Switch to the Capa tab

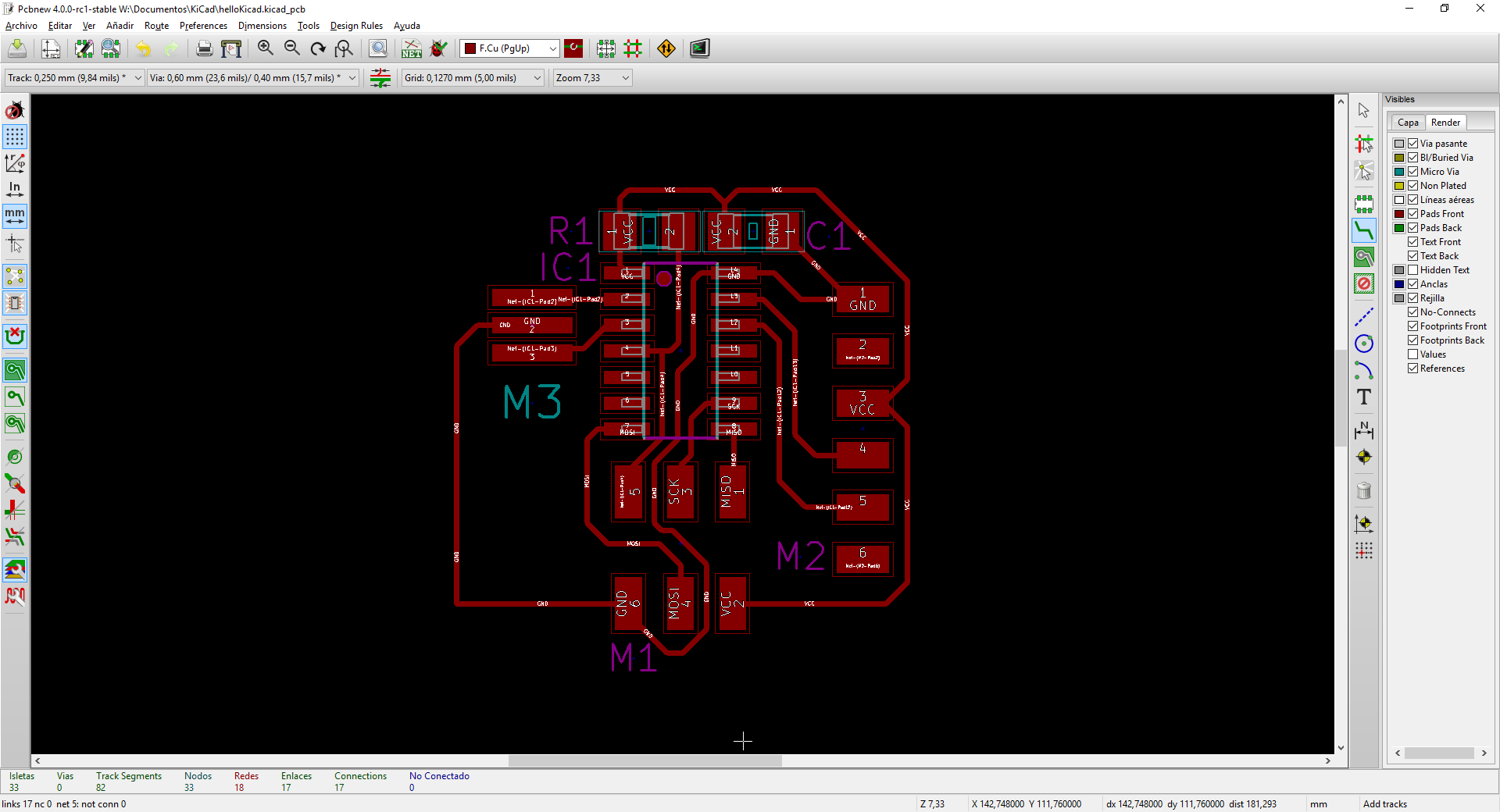click(1408, 123)
